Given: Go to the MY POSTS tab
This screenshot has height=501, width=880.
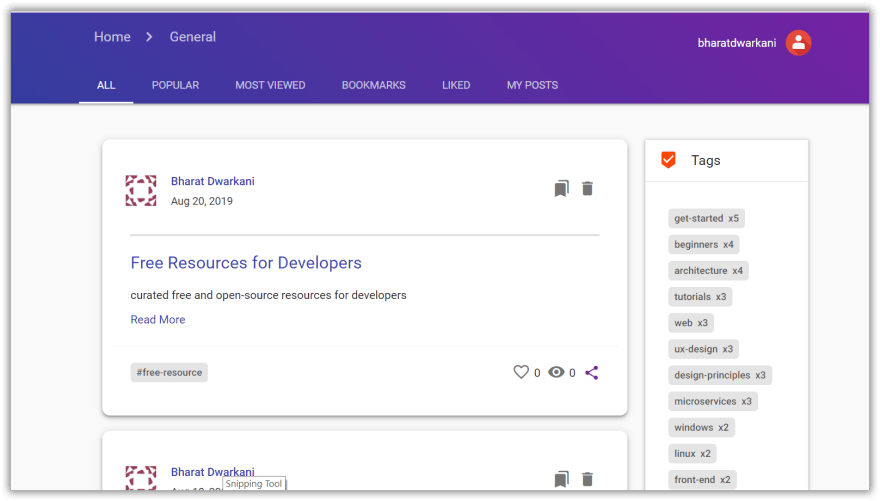Looking at the screenshot, I should coord(532,85).
